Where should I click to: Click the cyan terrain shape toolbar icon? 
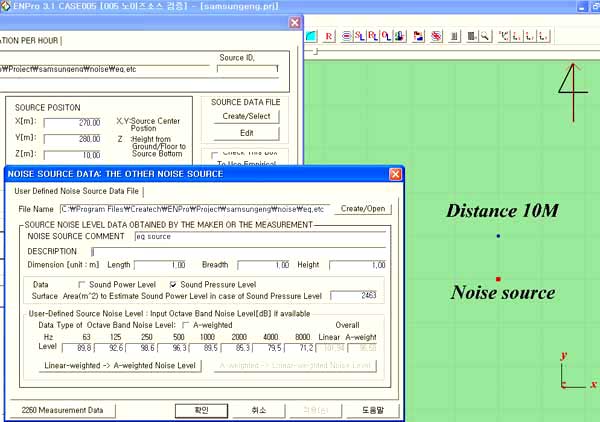pos(311,36)
